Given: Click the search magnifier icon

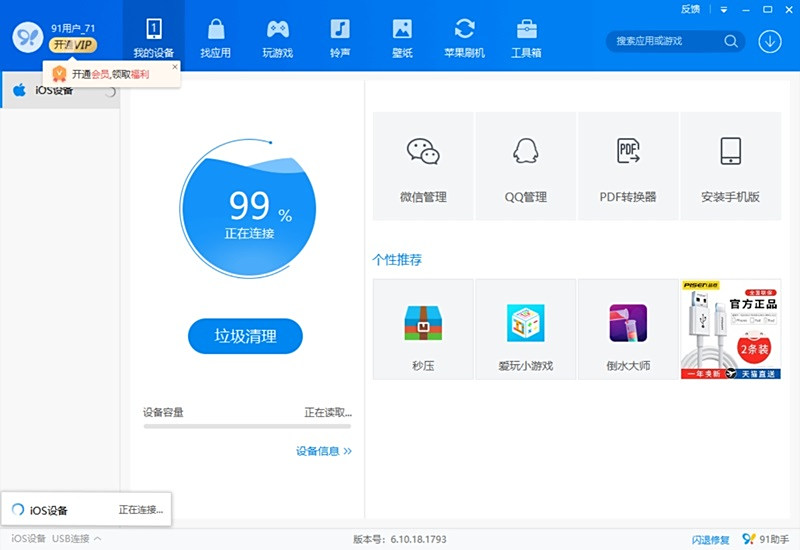Looking at the screenshot, I should [x=731, y=41].
